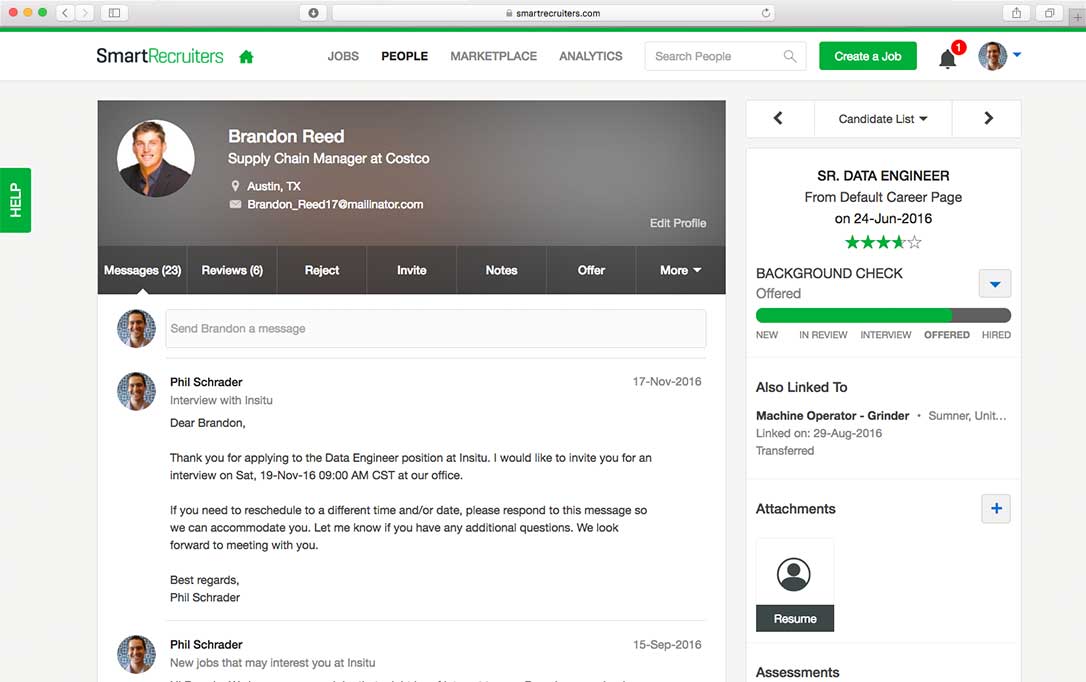Switch to Reviews (6) tab
1086x682 pixels.
click(232, 270)
